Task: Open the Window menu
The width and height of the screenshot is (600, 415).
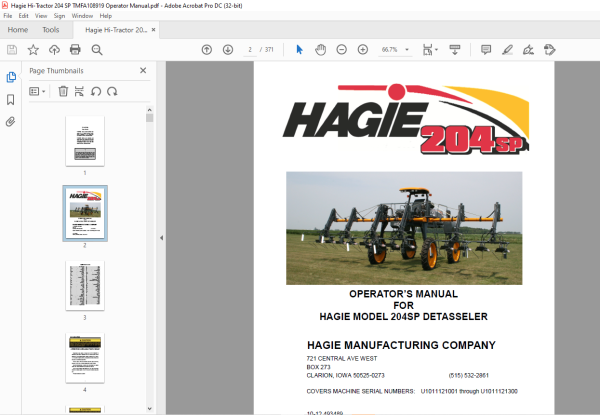Action: 82,16
